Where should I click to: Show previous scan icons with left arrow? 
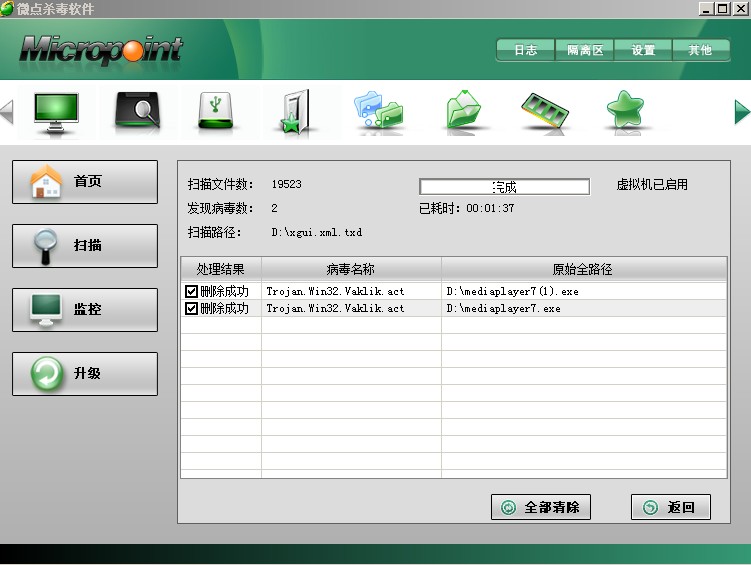tap(7, 112)
